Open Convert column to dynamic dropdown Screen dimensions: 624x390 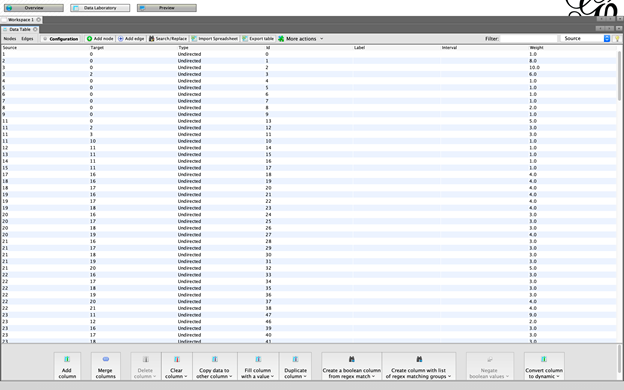[x=544, y=366]
